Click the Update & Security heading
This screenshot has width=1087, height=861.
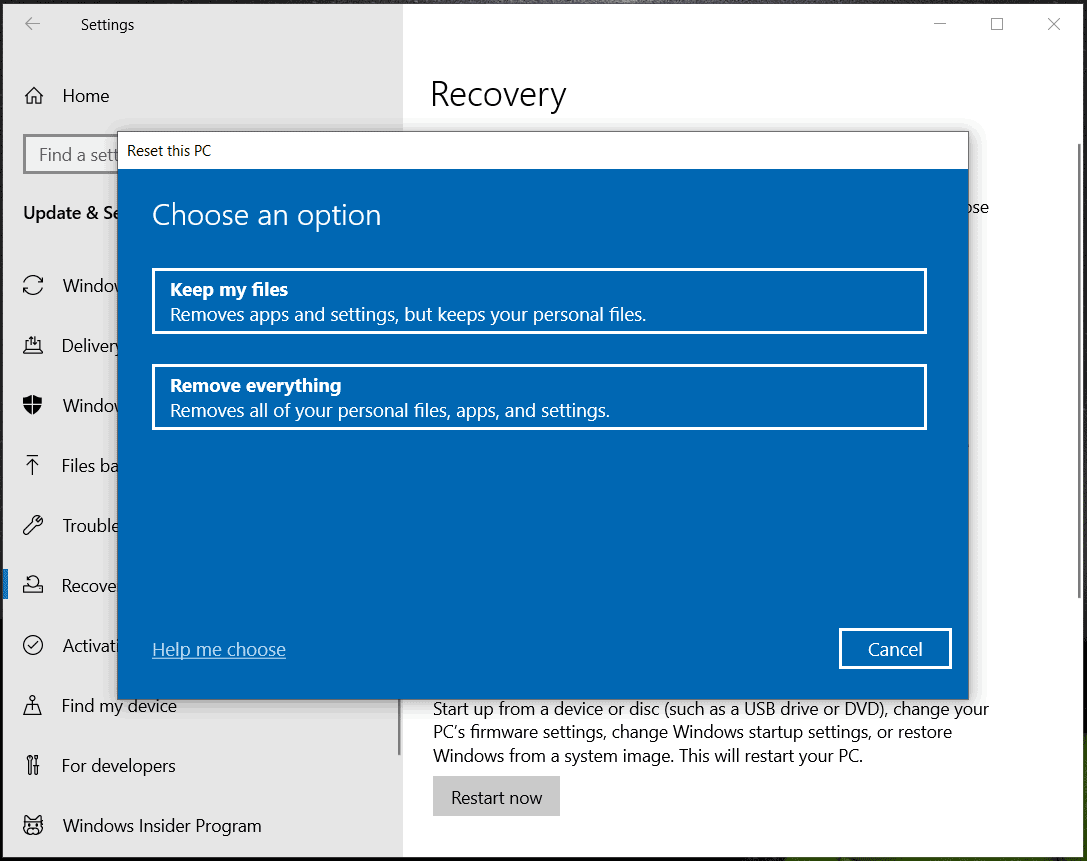(72, 213)
